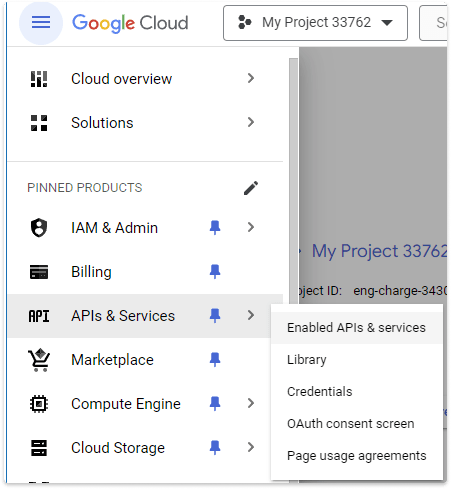
Task: Click the navigation menu vertical scrollbar
Action: tap(294, 180)
